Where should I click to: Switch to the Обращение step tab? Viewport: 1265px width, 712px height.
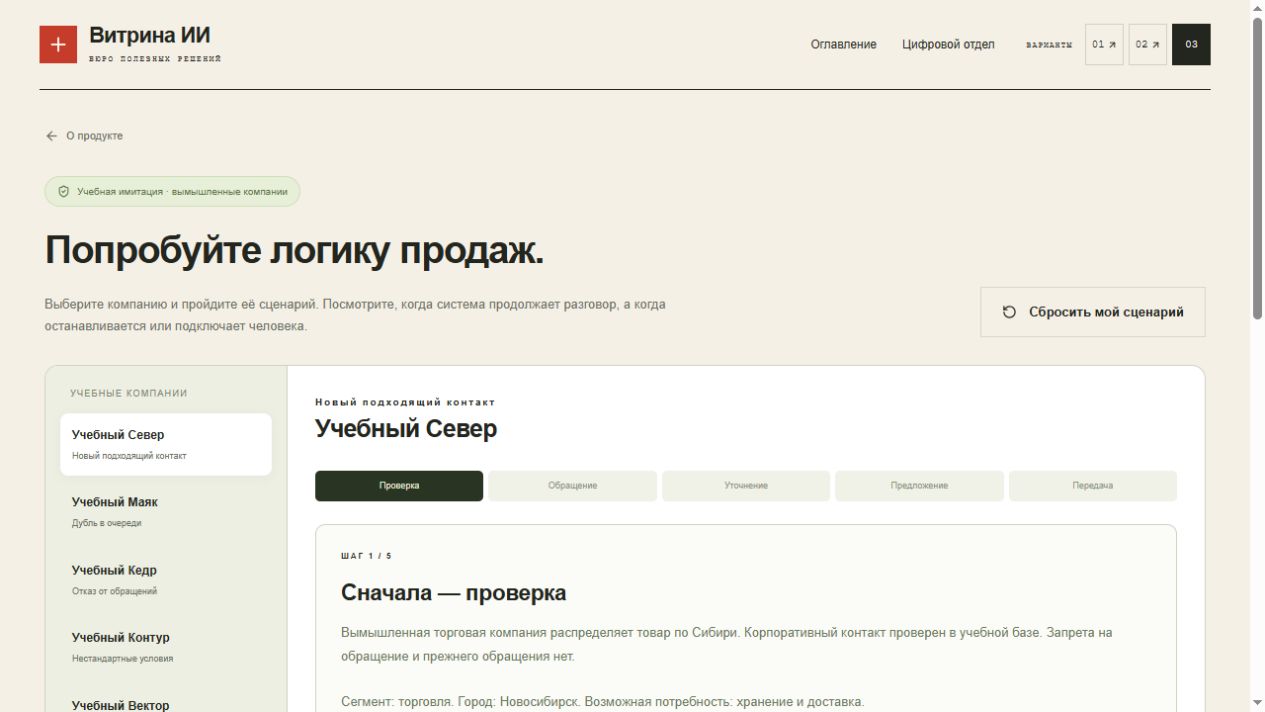click(x=573, y=486)
